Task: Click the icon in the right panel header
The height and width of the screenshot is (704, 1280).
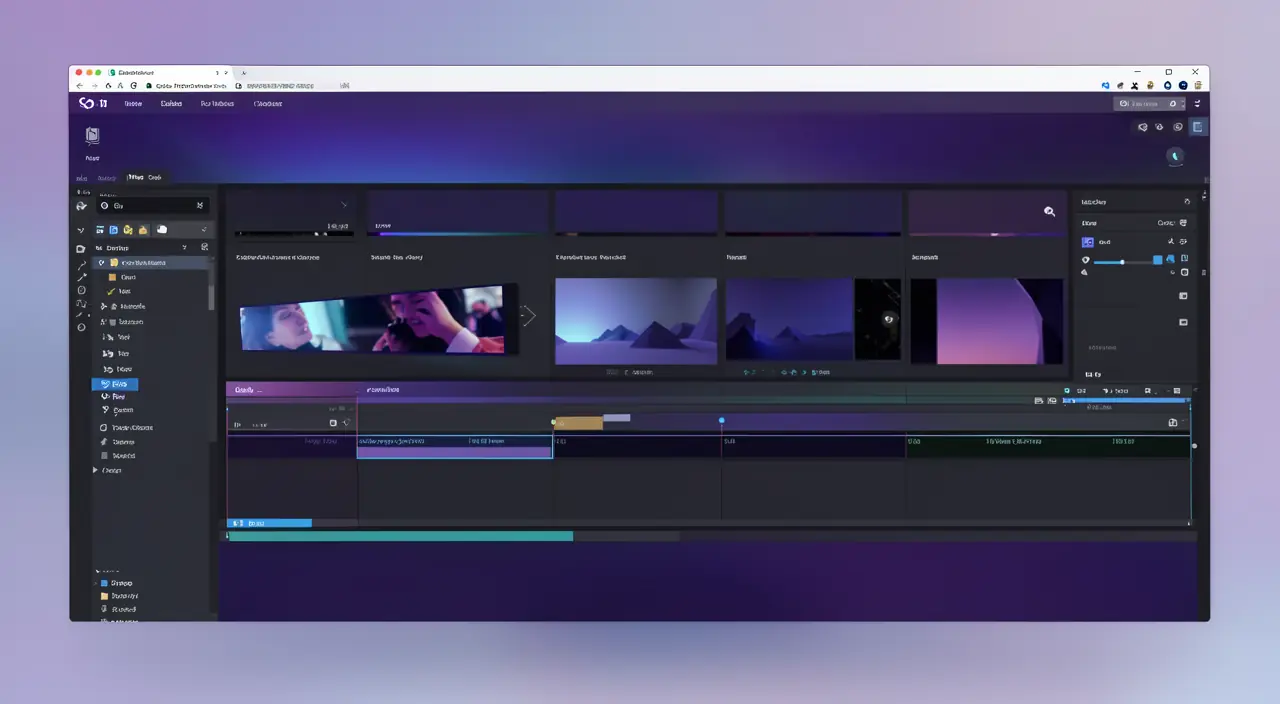Action: click(1187, 201)
